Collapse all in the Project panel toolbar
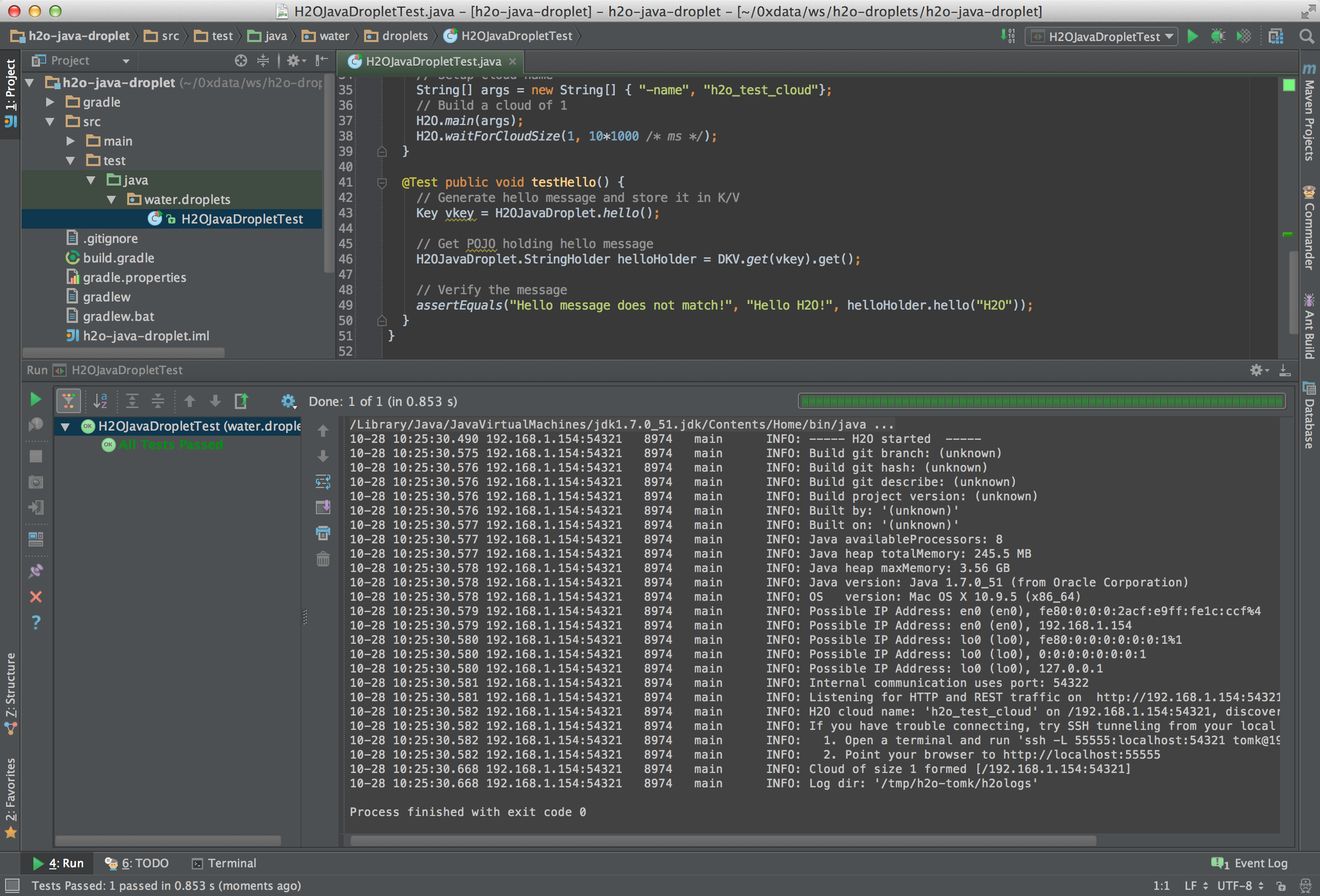 pyautogui.click(x=263, y=60)
